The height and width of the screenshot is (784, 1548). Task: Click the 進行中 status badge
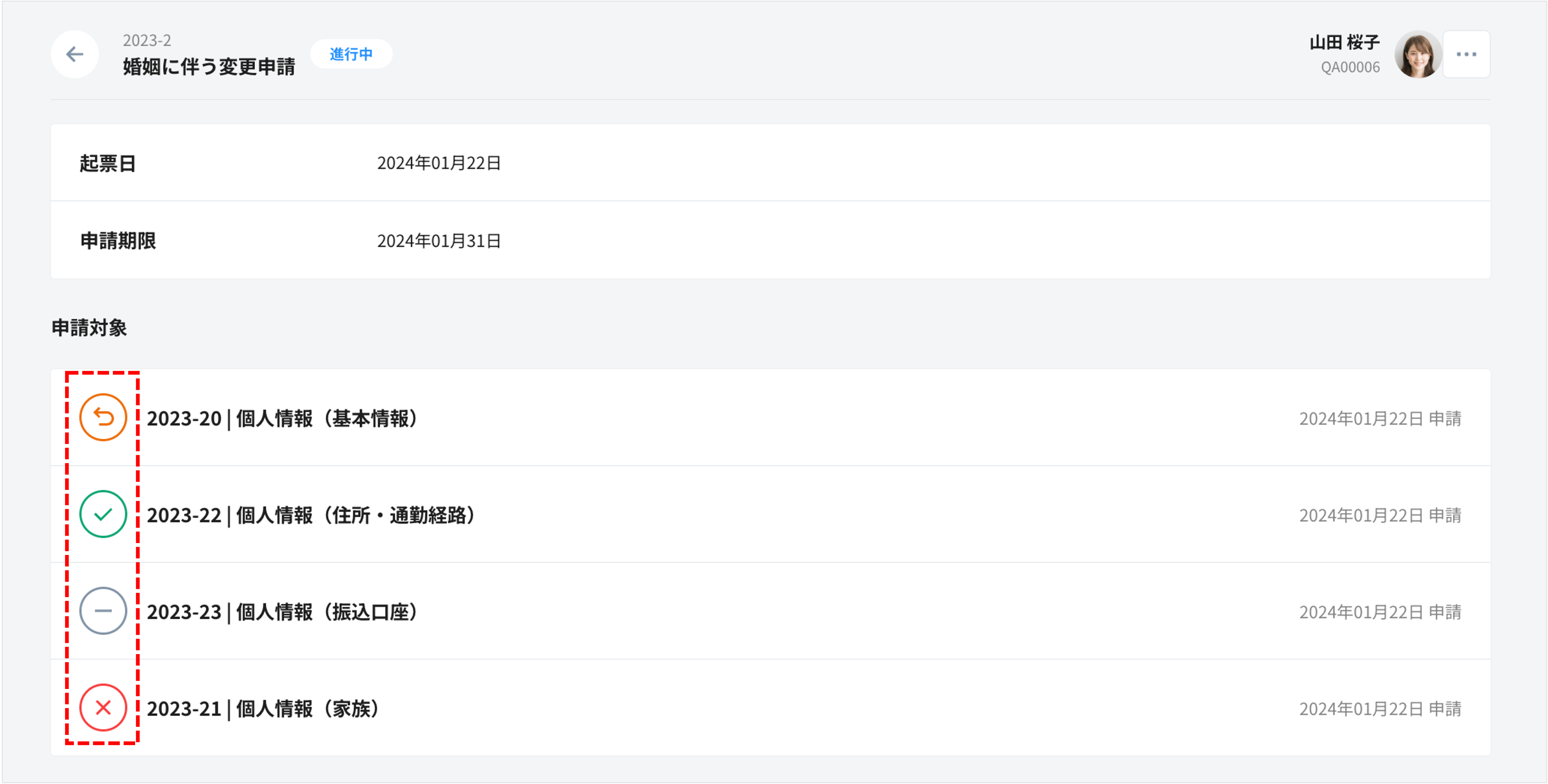click(x=351, y=55)
